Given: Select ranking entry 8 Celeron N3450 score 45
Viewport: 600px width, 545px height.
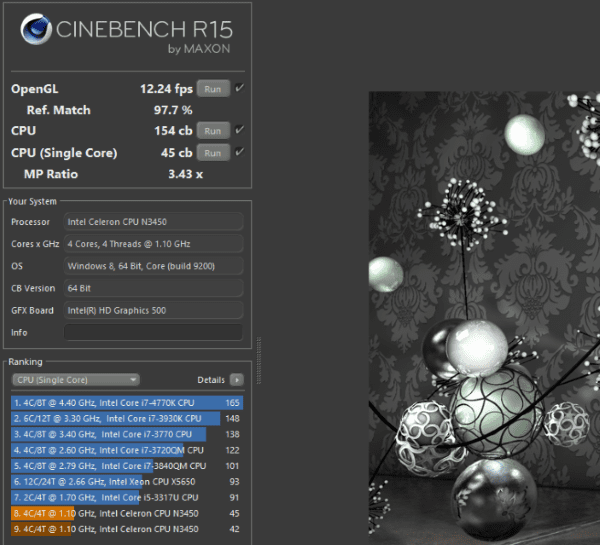Looking at the screenshot, I should coord(127,513).
